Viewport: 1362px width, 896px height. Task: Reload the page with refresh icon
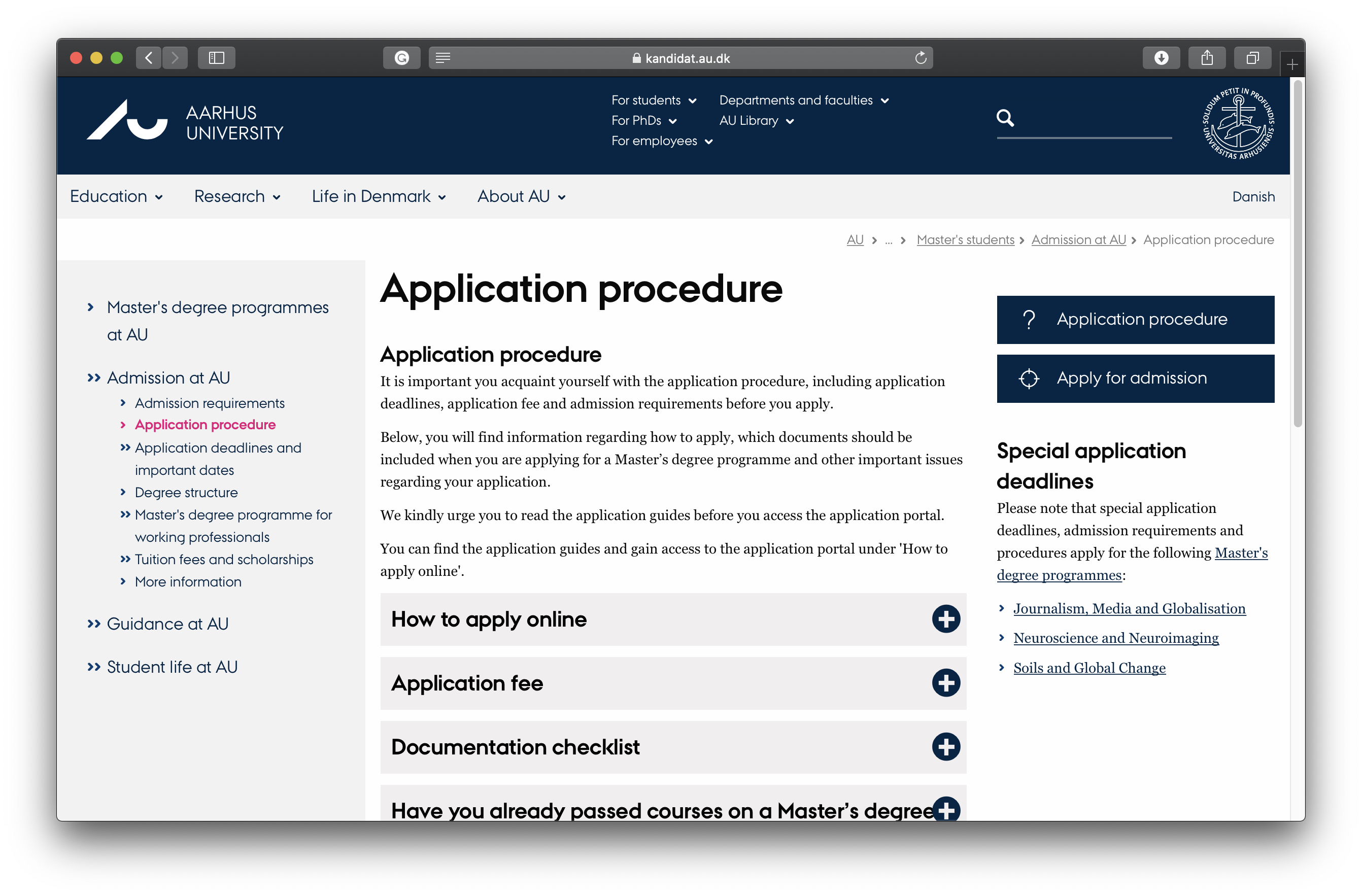coord(920,58)
